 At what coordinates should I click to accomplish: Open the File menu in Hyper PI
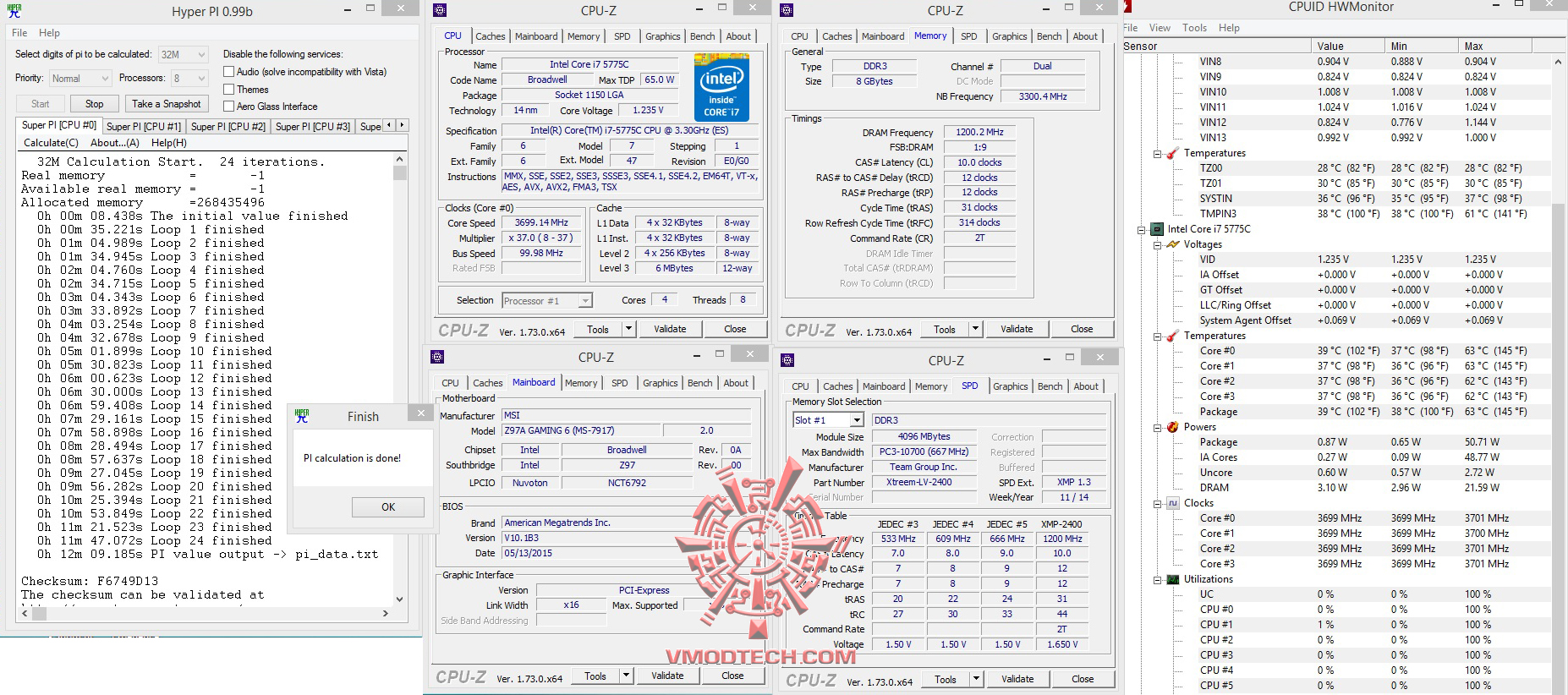pos(19,33)
